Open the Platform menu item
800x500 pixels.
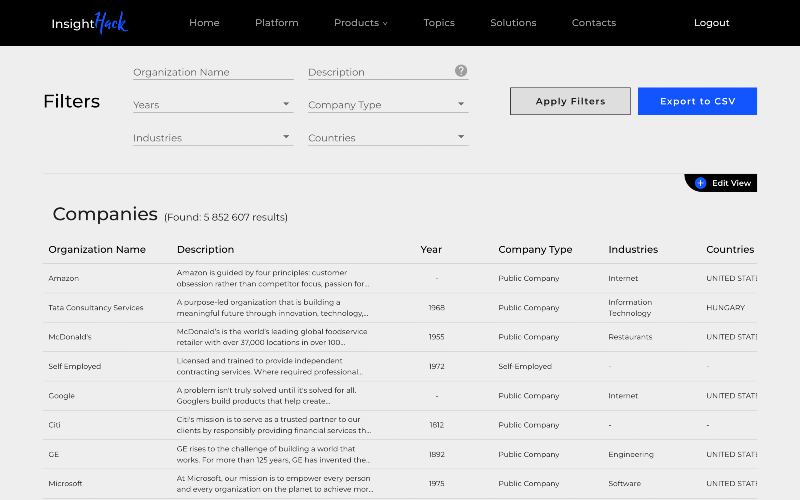pyautogui.click(x=276, y=23)
